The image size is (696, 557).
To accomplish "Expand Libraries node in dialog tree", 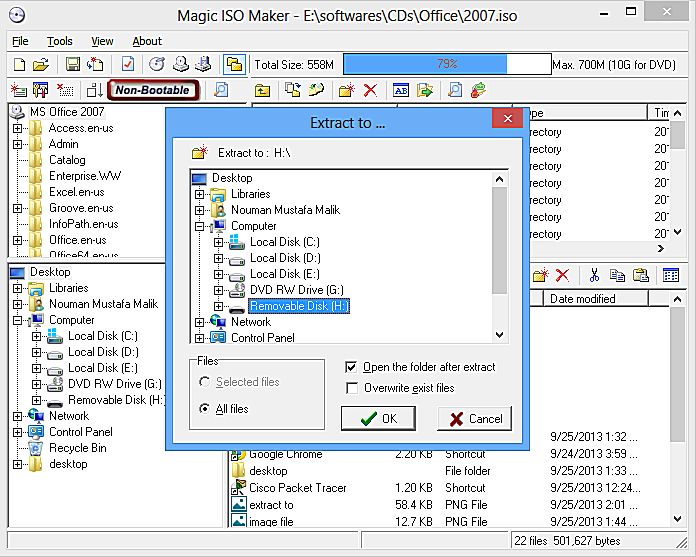I will (199, 194).
